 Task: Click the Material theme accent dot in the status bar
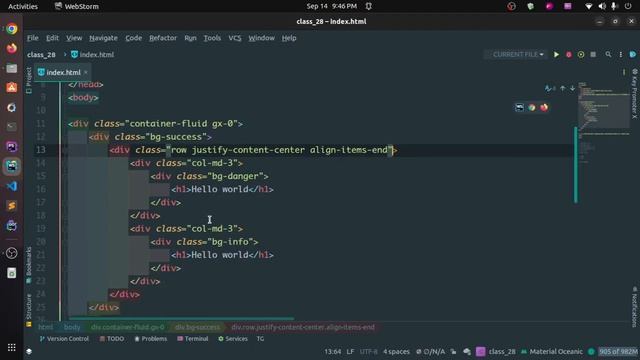click(x=591, y=351)
